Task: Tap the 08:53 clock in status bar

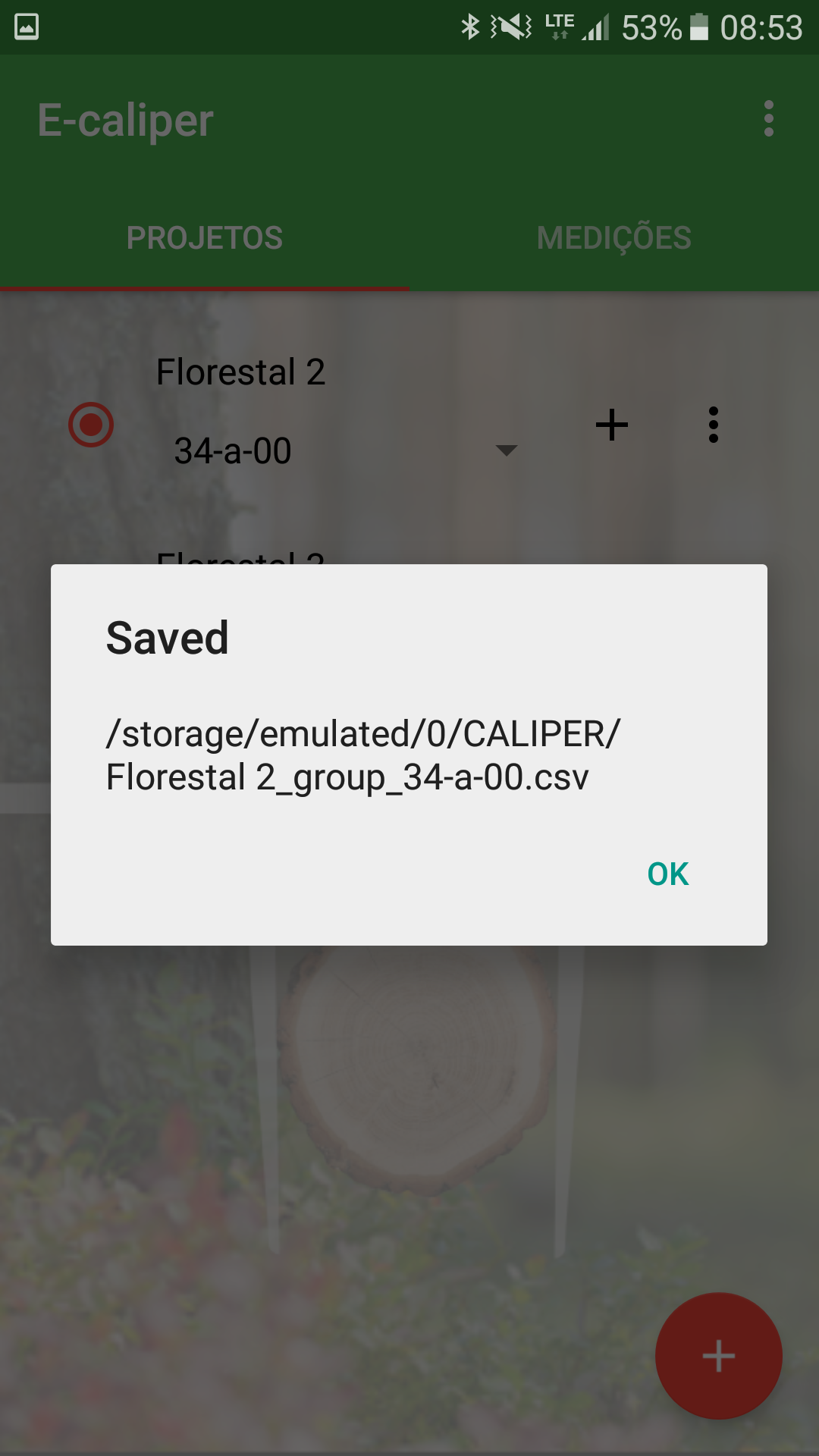Action: pos(761,28)
